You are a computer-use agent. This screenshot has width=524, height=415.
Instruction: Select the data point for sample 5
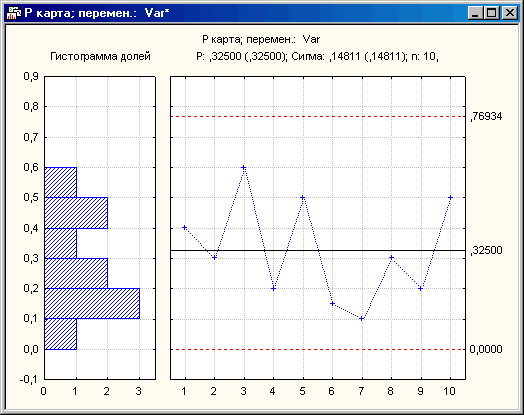pyautogui.click(x=303, y=197)
